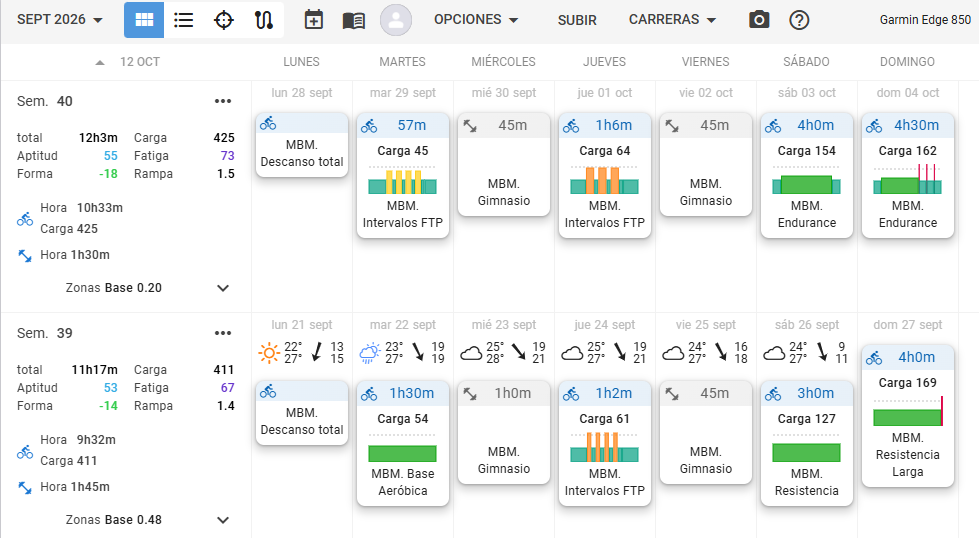Click the dom 04 oct date label
Screen dimensions: 979x538
(908, 92)
